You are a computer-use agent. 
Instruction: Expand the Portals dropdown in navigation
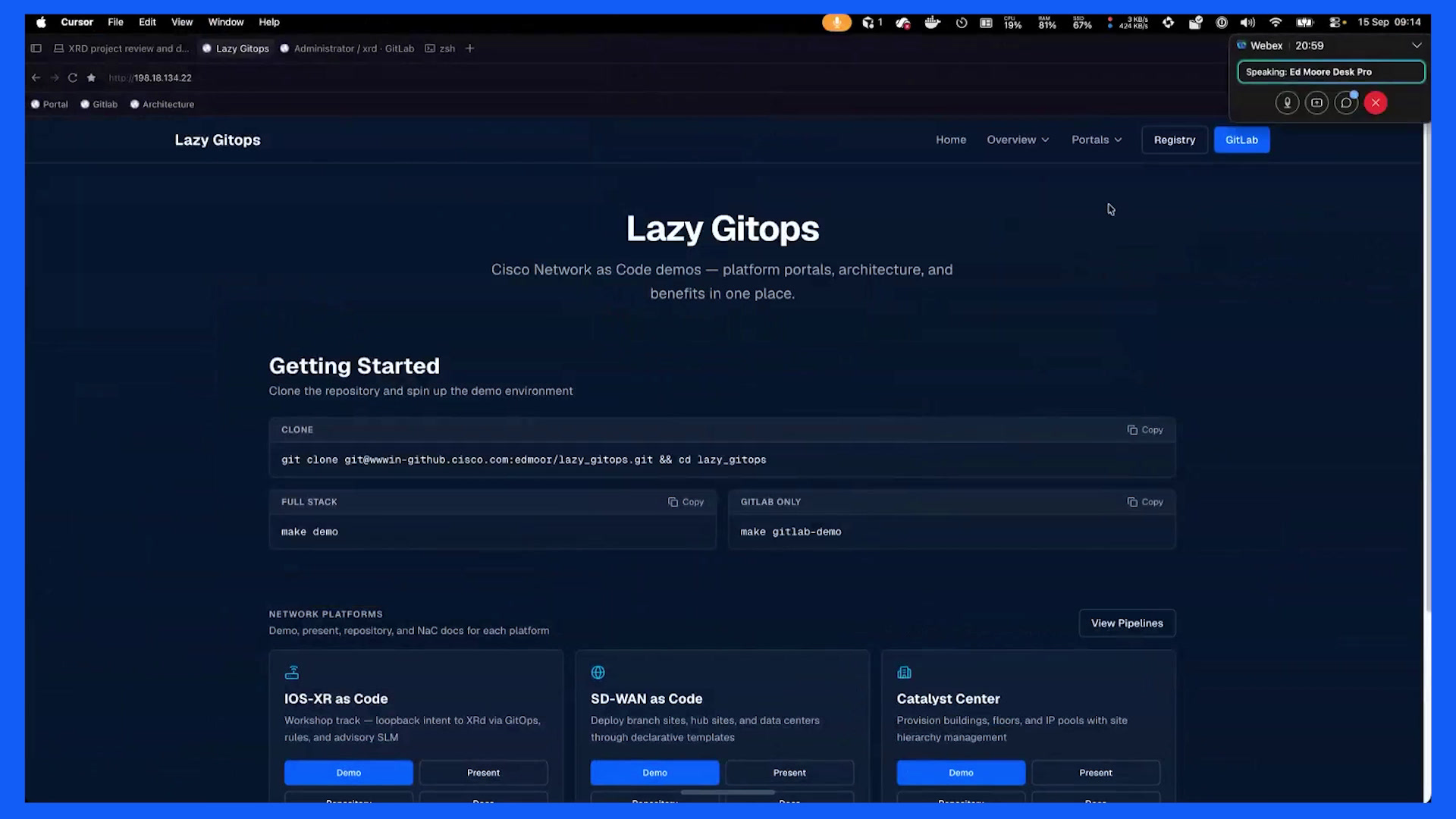pyautogui.click(x=1097, y=140)
